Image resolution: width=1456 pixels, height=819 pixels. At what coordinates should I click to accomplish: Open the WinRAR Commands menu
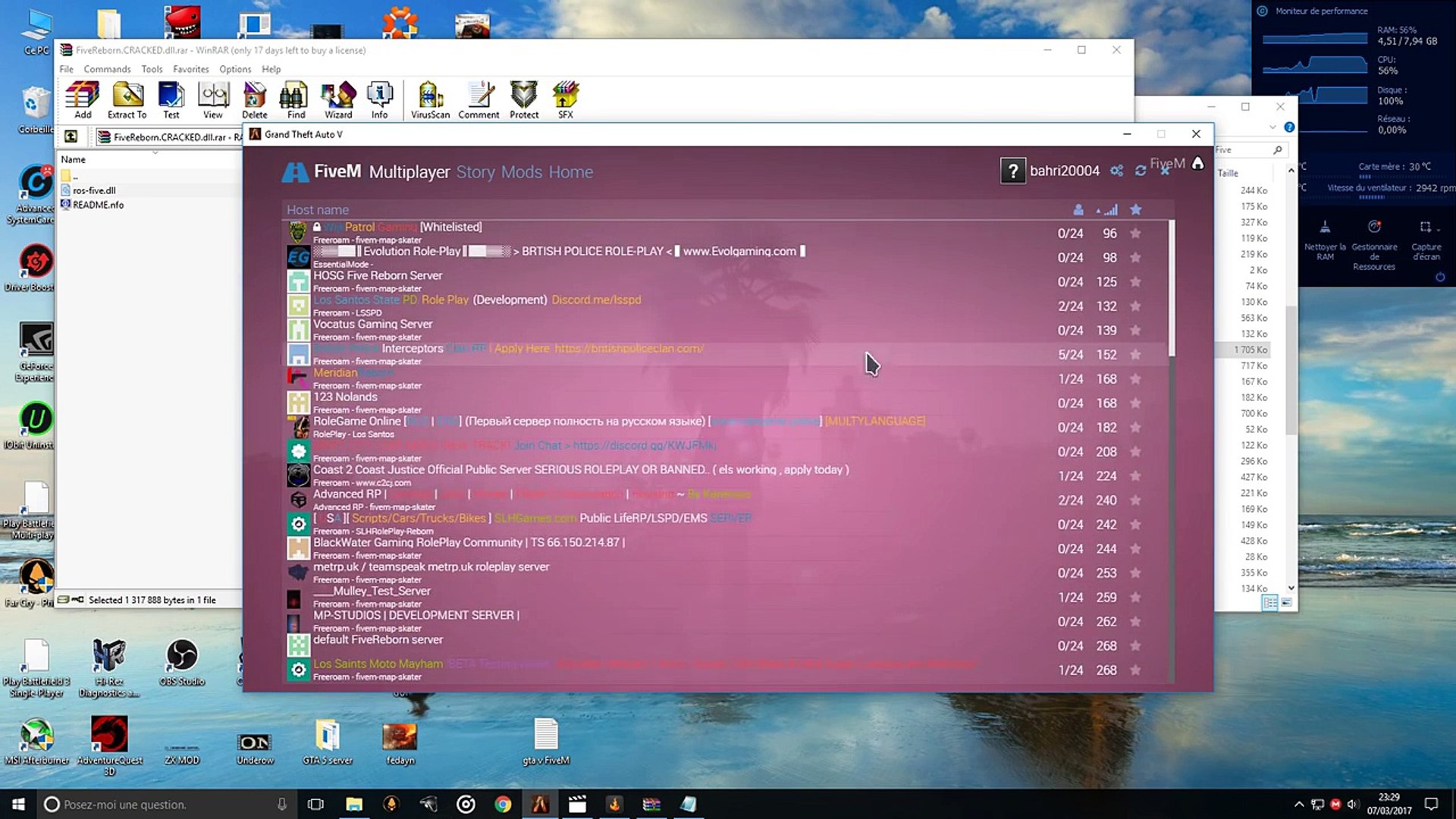coord(107,69)
